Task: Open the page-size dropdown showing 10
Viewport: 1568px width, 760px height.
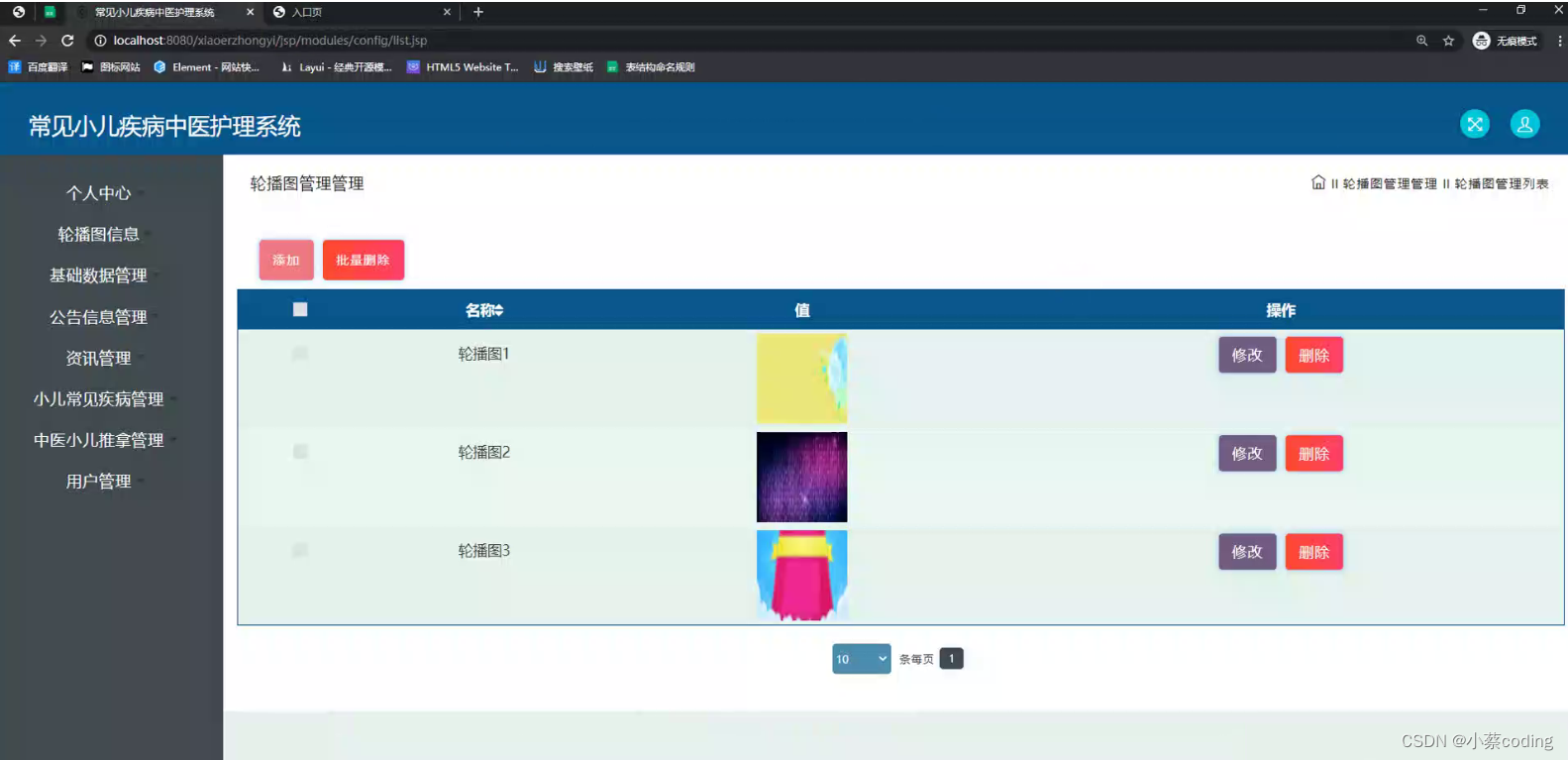Action: [862, 659]
